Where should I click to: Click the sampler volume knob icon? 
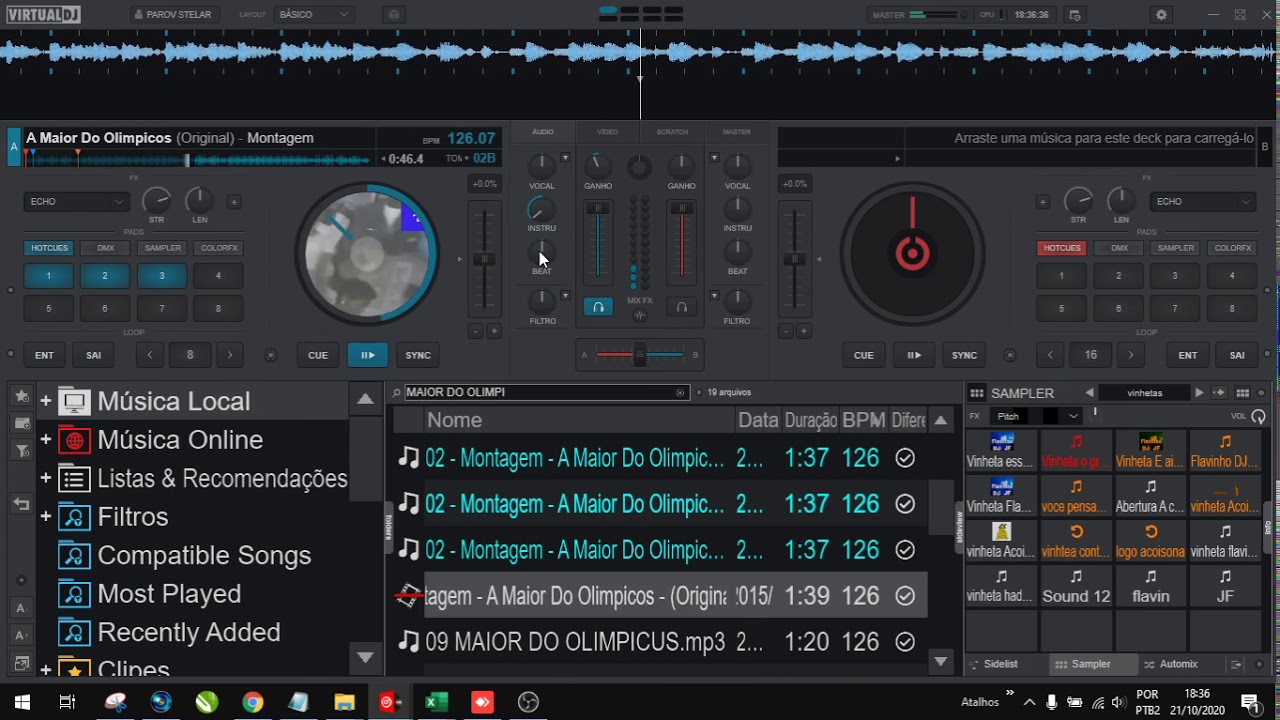1258,416
